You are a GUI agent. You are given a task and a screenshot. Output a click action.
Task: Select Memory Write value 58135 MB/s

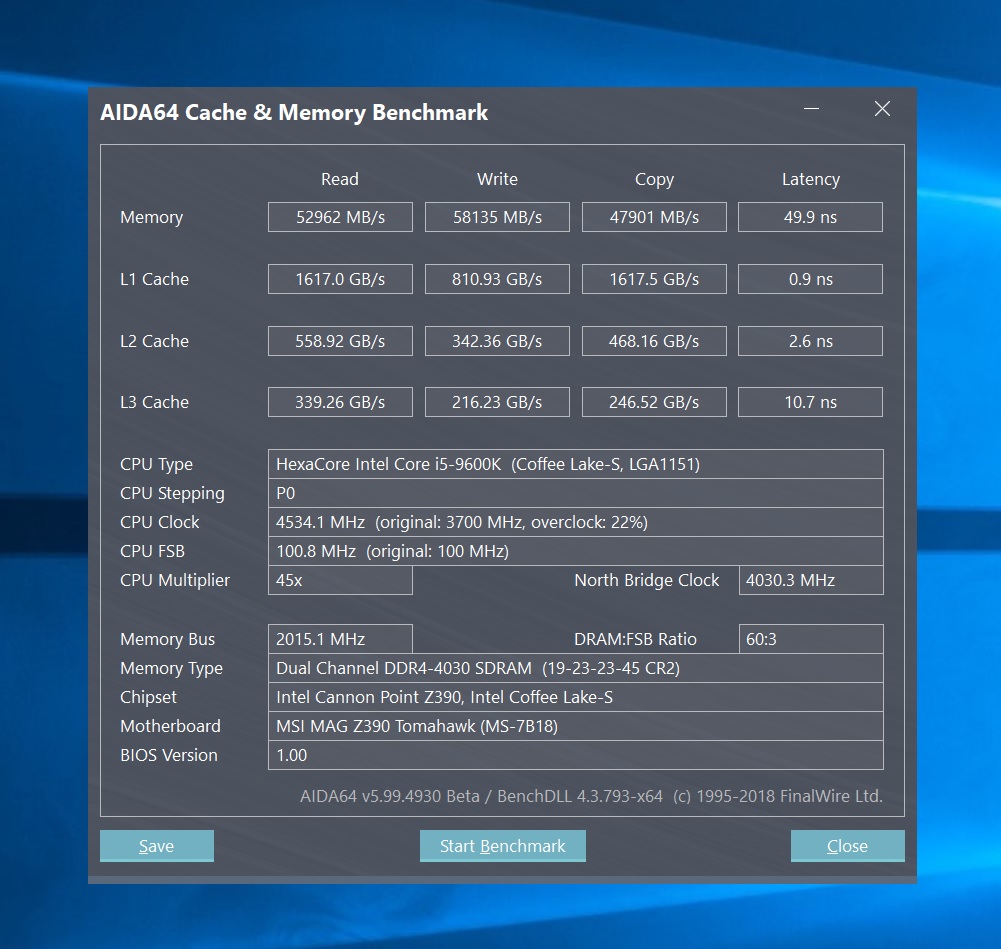[497, 217]
